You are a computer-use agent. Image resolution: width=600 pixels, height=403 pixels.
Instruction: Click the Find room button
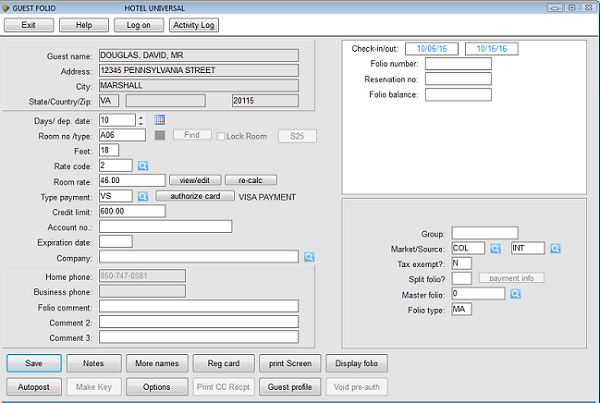click(x=192, y=135)
